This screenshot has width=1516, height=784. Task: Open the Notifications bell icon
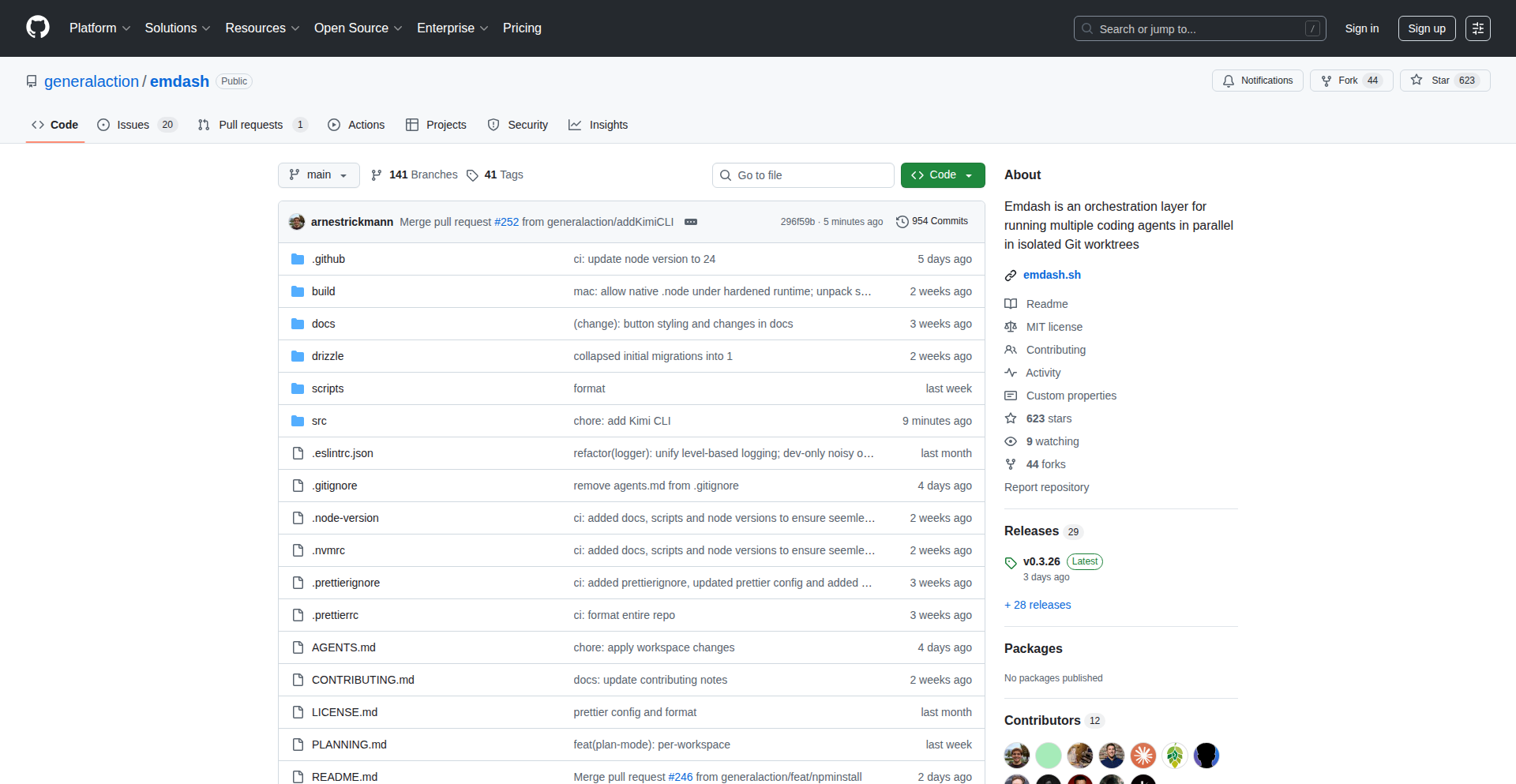coord(1229,81)
